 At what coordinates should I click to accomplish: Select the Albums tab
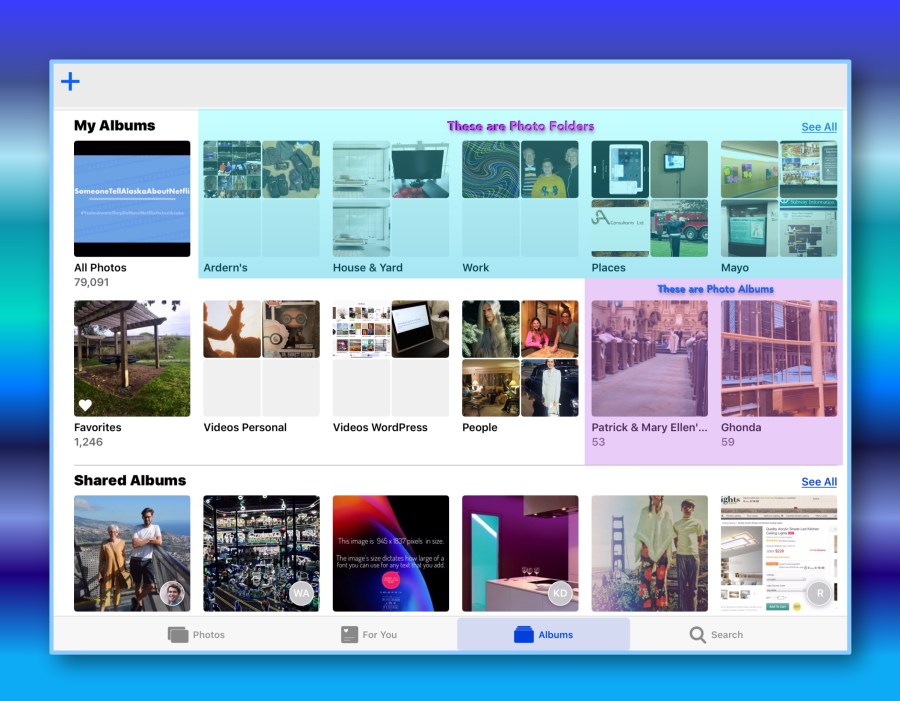coord(543,634)
